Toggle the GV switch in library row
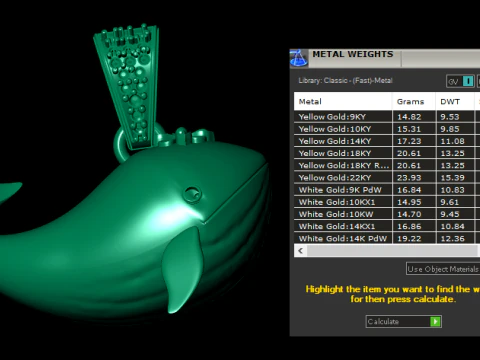 point(460,81)
